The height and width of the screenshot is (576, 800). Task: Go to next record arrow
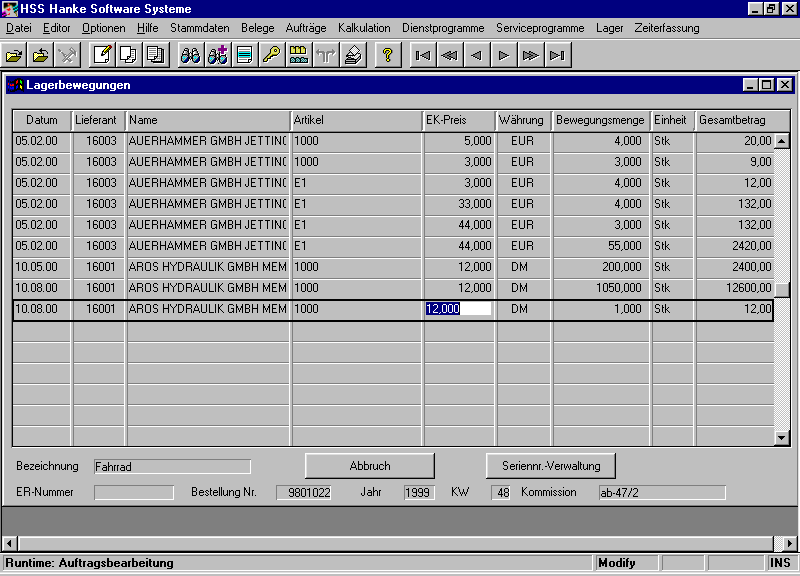tap(504, 55)
